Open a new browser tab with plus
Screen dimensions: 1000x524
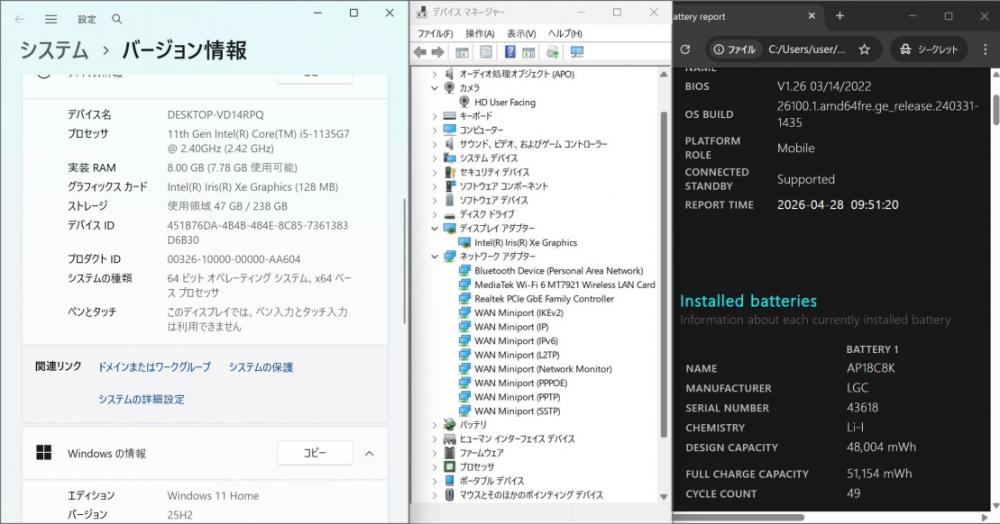(840, 16)
